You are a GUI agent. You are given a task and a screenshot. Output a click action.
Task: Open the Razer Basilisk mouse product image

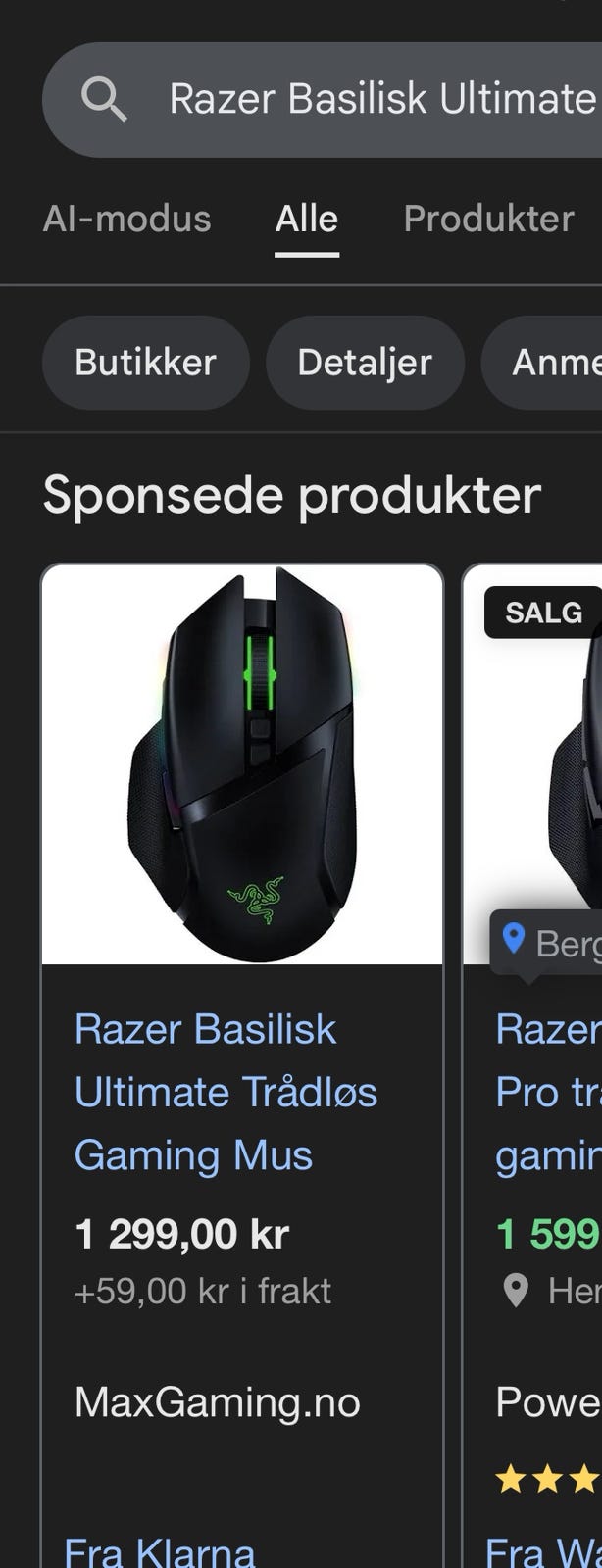point(242,765)
